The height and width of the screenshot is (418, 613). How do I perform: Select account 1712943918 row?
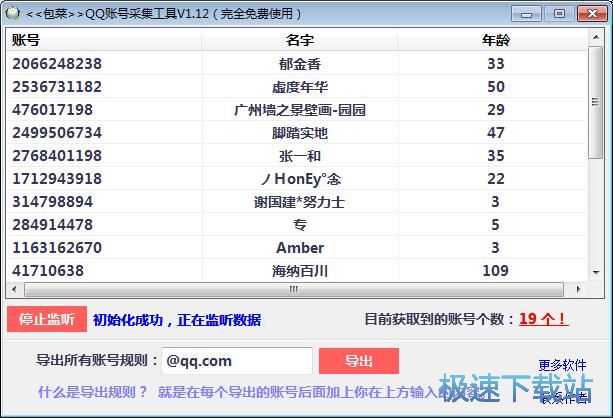[x=297, y=179]
